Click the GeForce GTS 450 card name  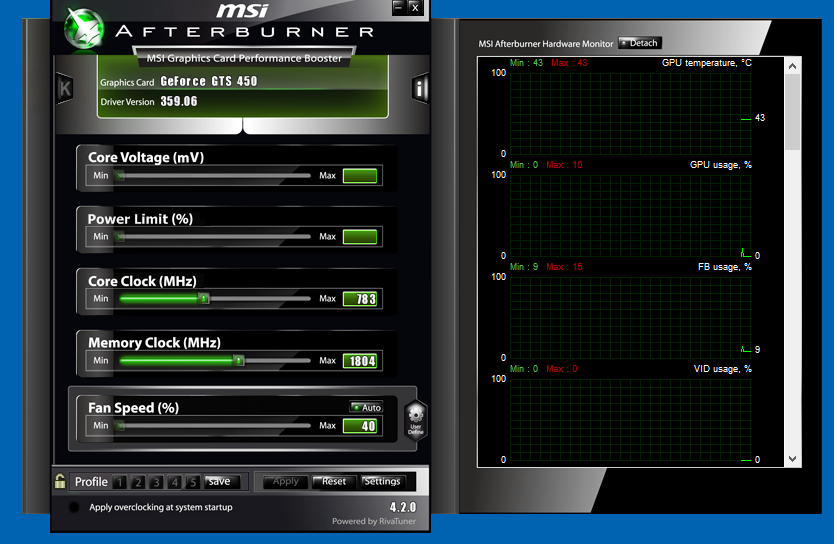coord(209,81)
